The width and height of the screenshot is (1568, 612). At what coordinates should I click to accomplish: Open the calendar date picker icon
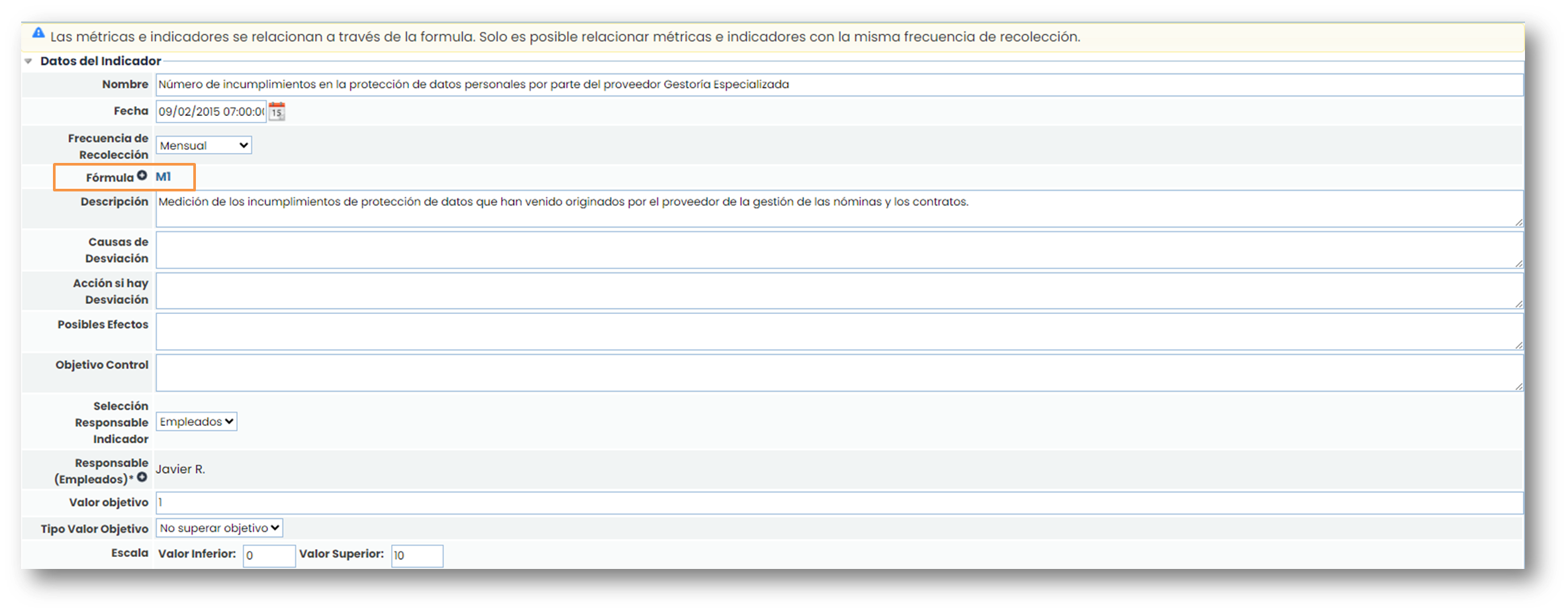click(277, 111)
